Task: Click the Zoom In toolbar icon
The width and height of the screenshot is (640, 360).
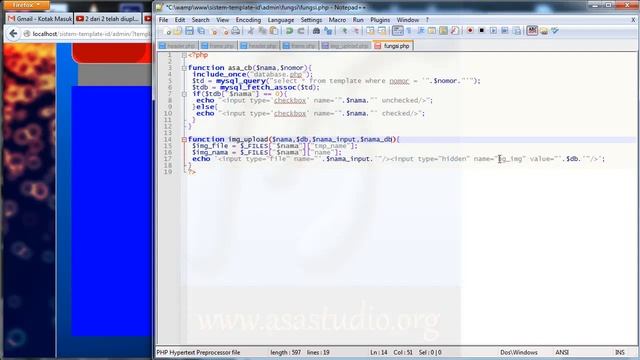Action: pos(344,31)
